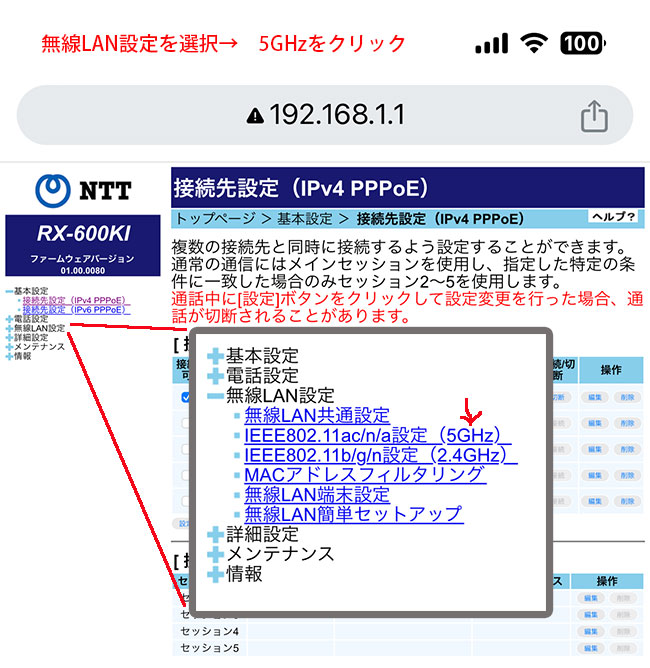Tap the battery 100 indicator
This screenshot has width=650, height=668.
tap(583, 43)
